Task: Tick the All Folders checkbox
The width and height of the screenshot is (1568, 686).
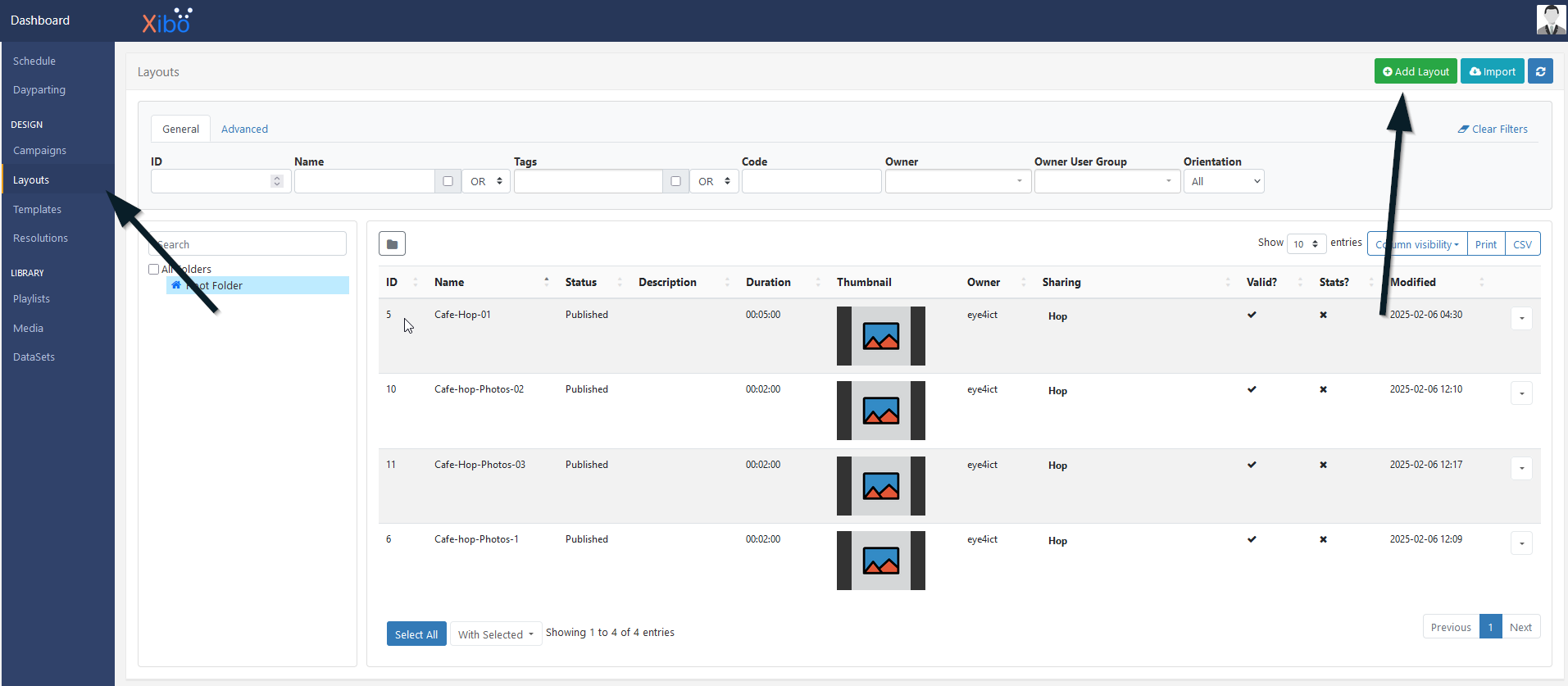Action: pos(153,270)
